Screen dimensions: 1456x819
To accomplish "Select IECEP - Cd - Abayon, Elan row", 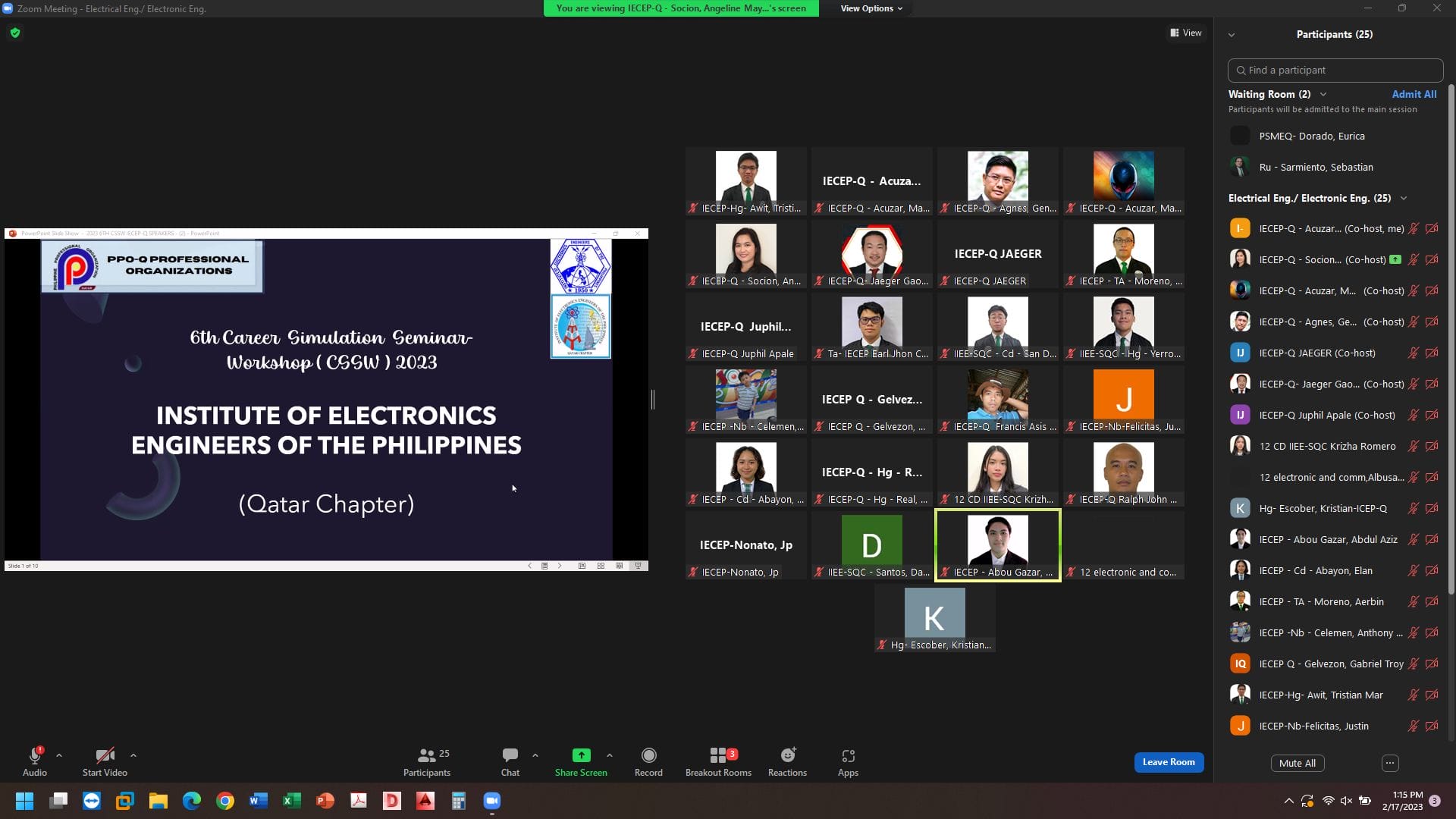I will [1335, 570].
